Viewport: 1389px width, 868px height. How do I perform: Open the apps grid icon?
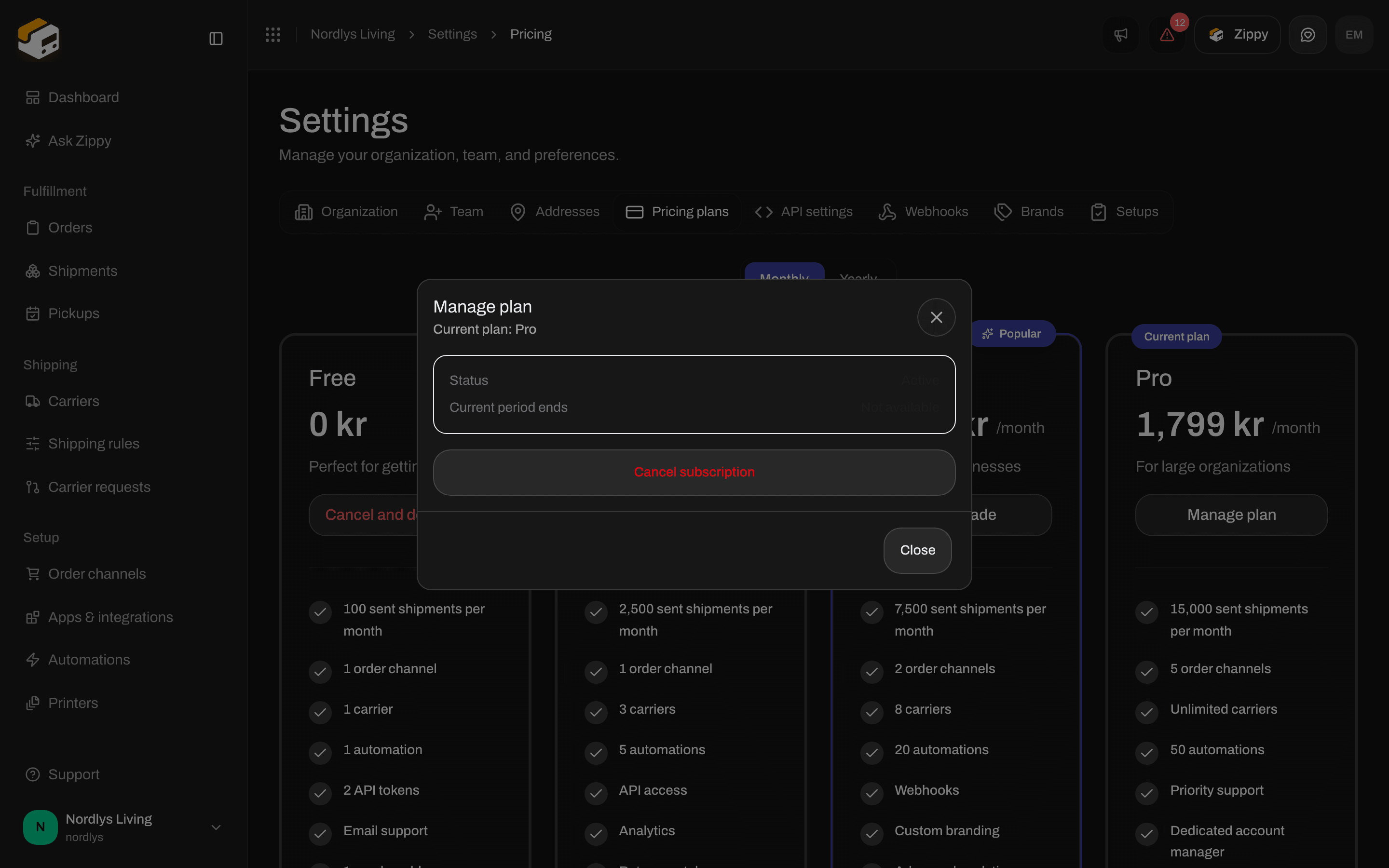pos(272,34)
